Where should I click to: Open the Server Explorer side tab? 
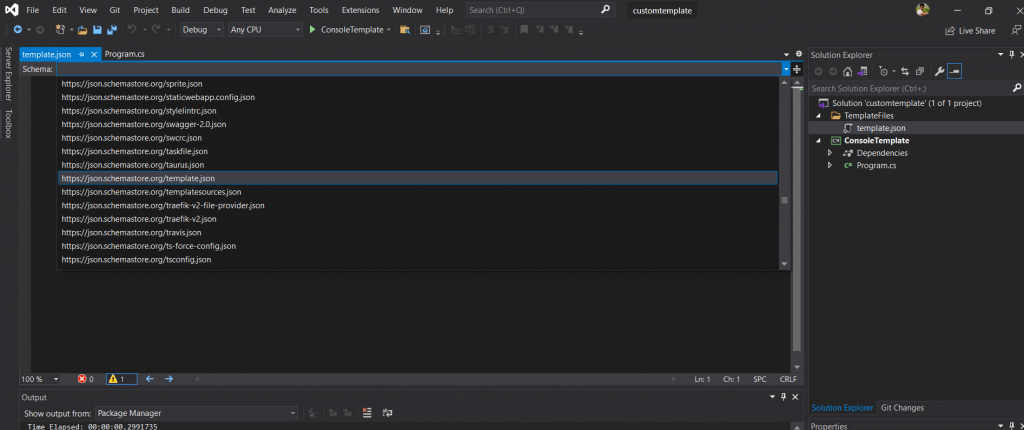click(8, 74)
